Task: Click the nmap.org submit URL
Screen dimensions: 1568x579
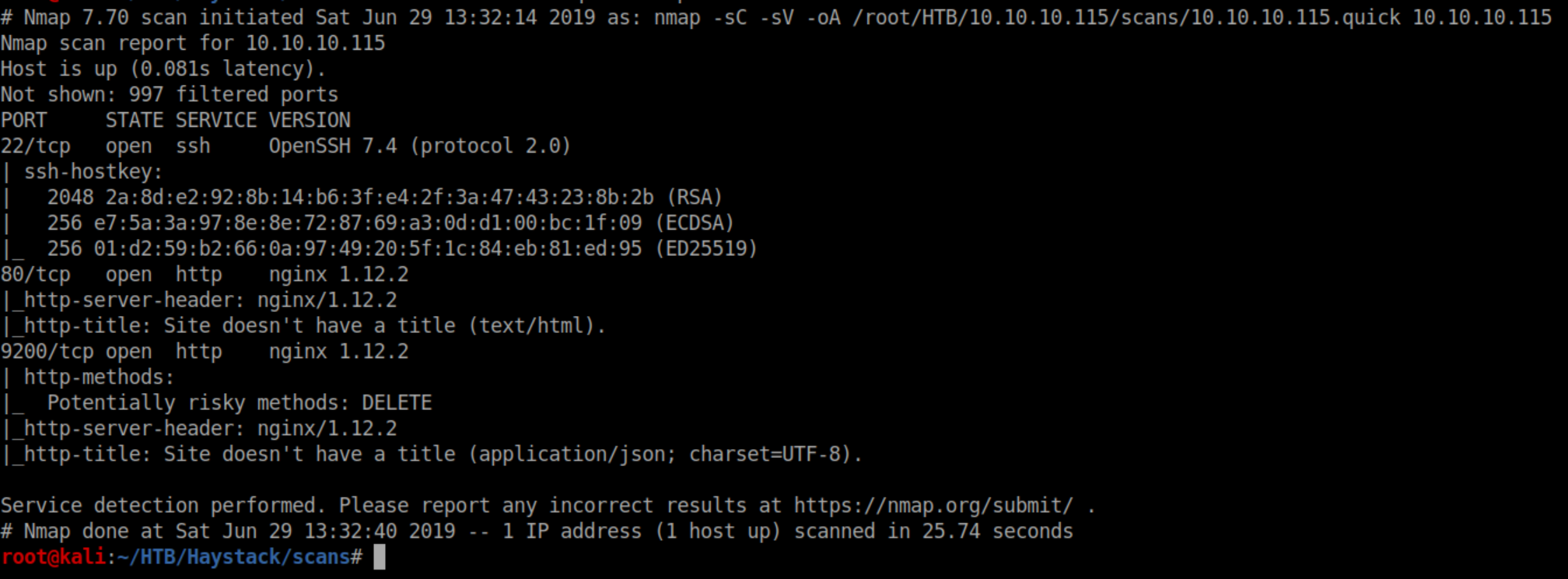Action: 933,506
